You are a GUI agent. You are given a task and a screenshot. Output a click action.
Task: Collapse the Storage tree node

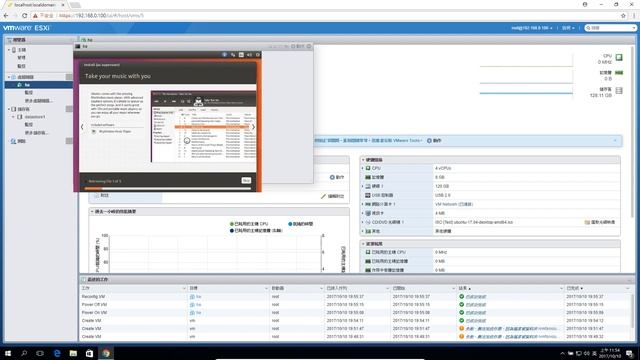(x=9, y=109)
